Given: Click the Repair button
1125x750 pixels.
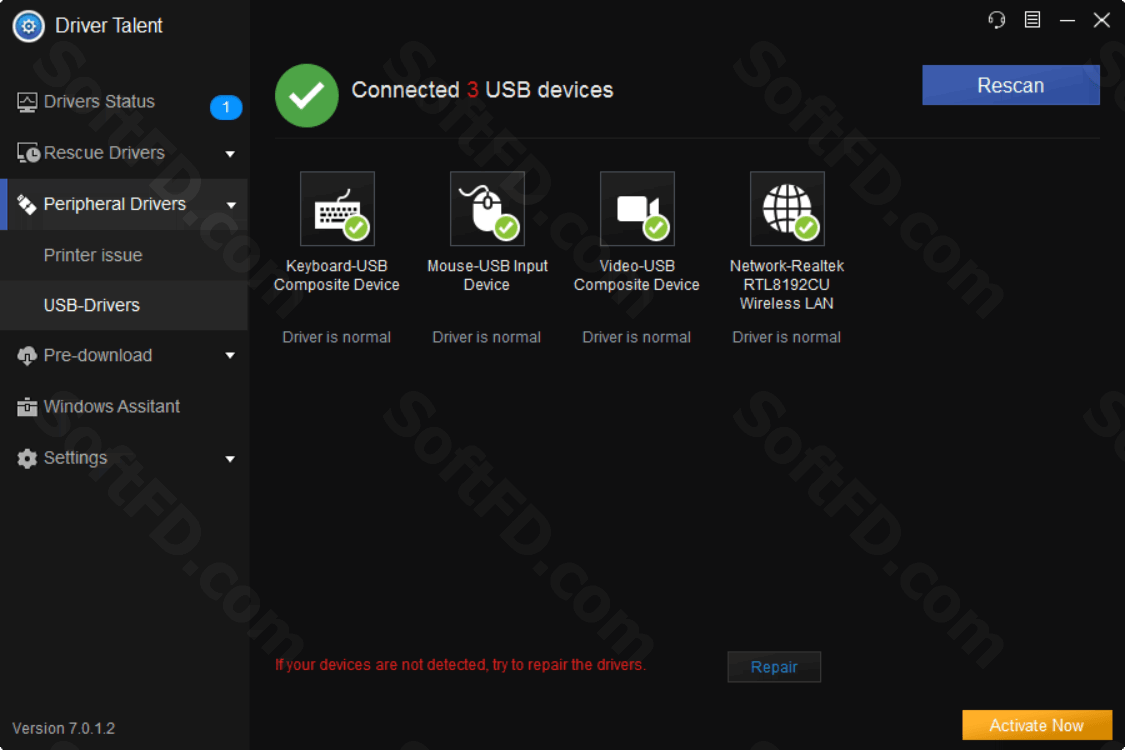Looking at the screenshot, I should (773, 667).
